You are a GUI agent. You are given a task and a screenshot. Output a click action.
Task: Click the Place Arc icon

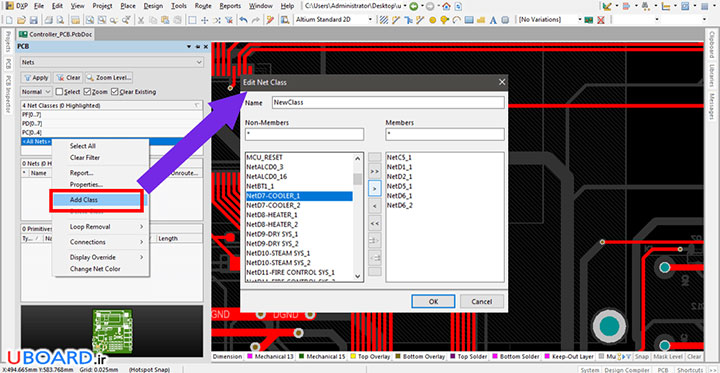(456, 20)
